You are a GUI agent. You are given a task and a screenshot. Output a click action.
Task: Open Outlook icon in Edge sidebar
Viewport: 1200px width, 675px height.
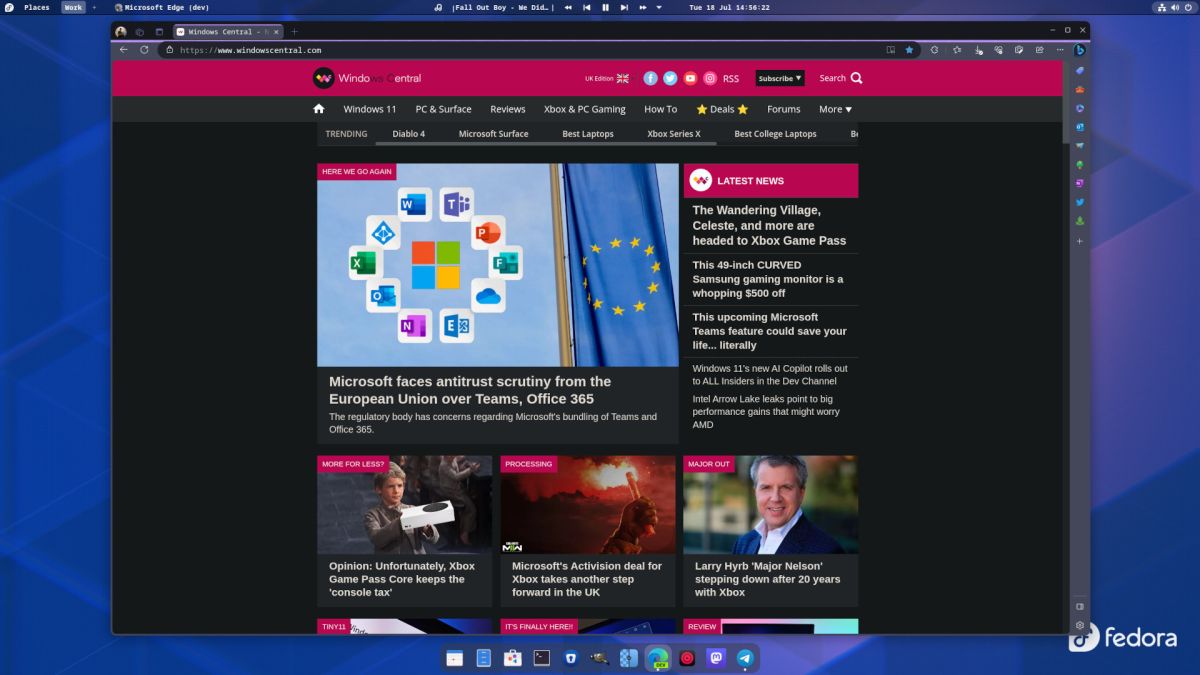coord(1080,127)
